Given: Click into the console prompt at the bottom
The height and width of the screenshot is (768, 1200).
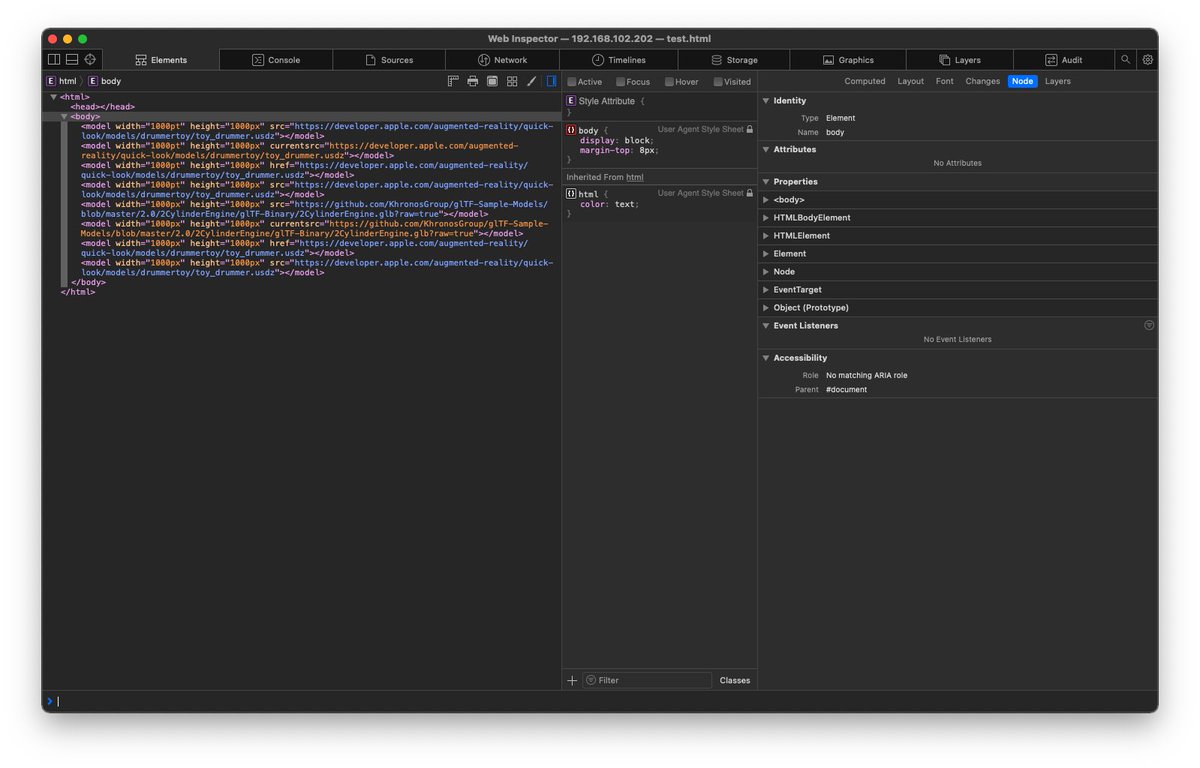Looking at the screenshot, I should (600, 701).
